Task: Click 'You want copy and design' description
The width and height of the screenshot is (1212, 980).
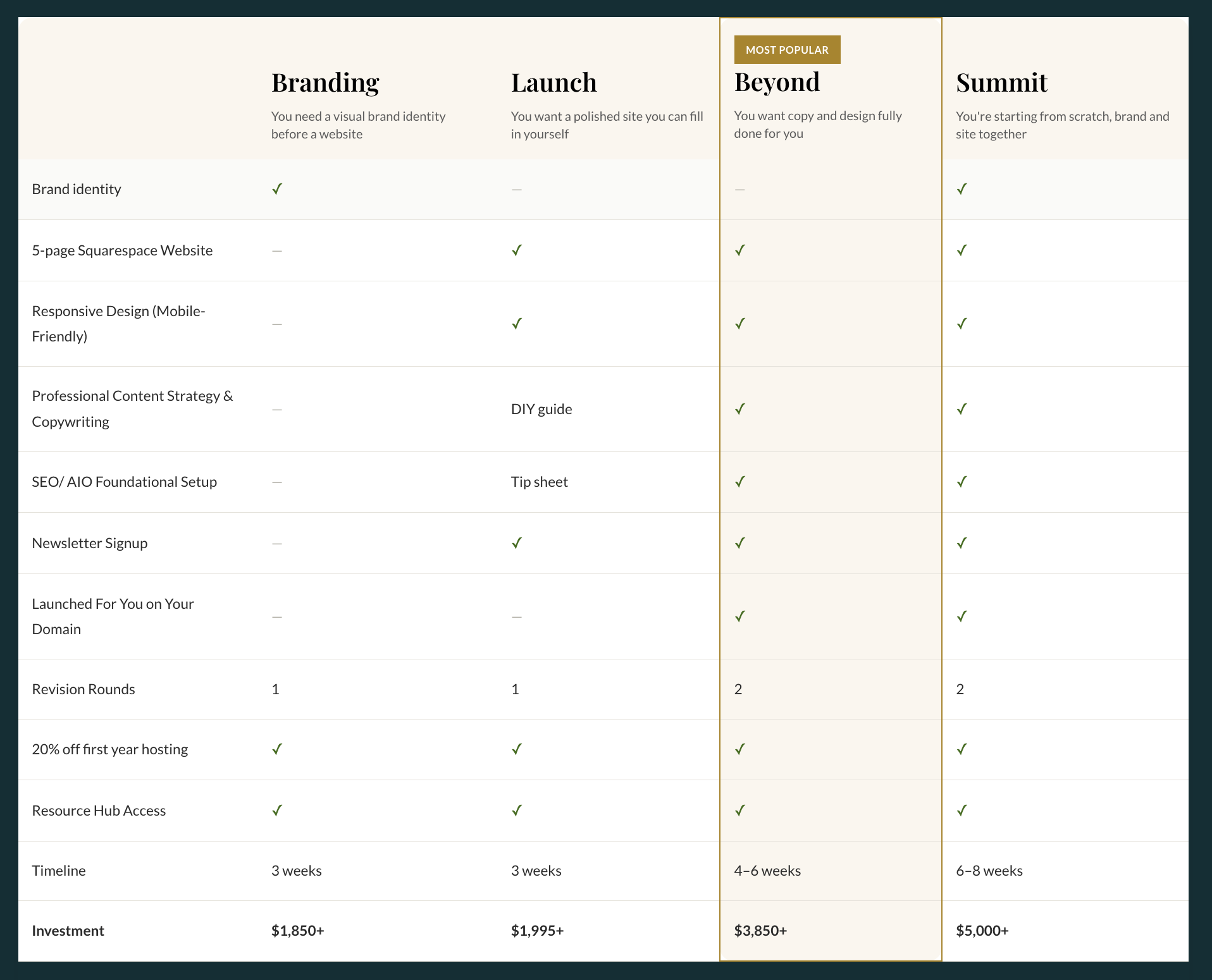Action: (x=818, y=125)
